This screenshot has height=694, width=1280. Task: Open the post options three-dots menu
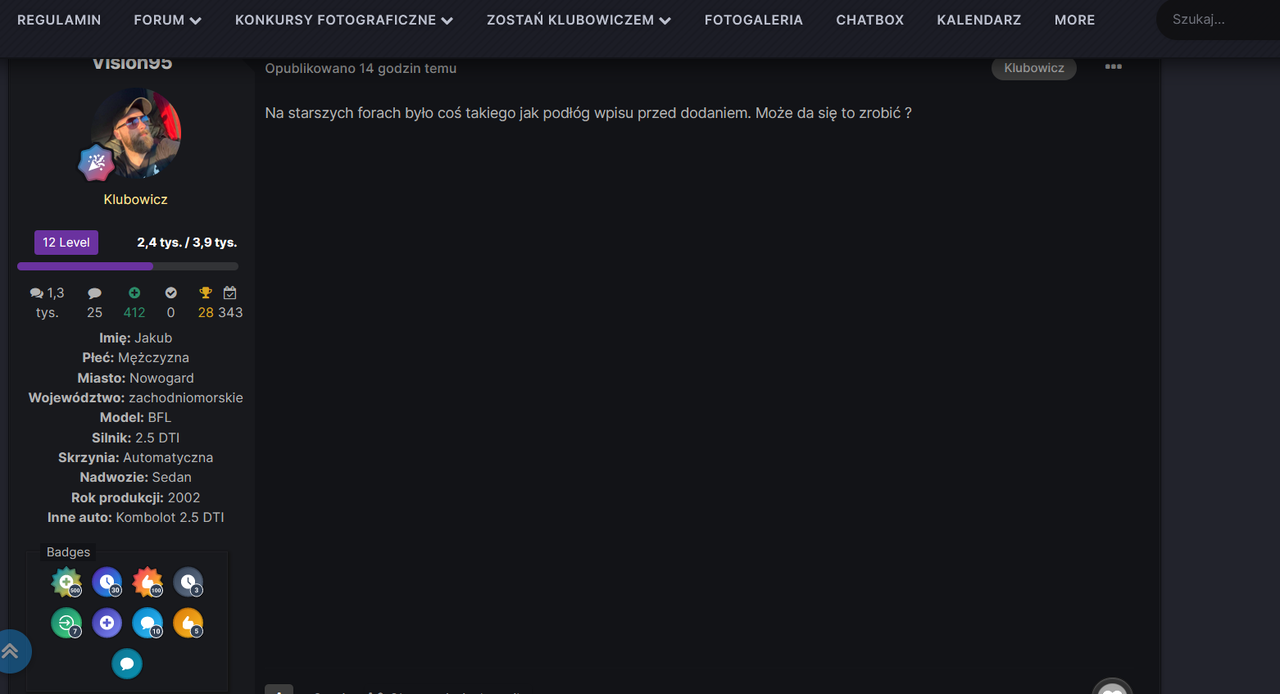point(1113,67)
